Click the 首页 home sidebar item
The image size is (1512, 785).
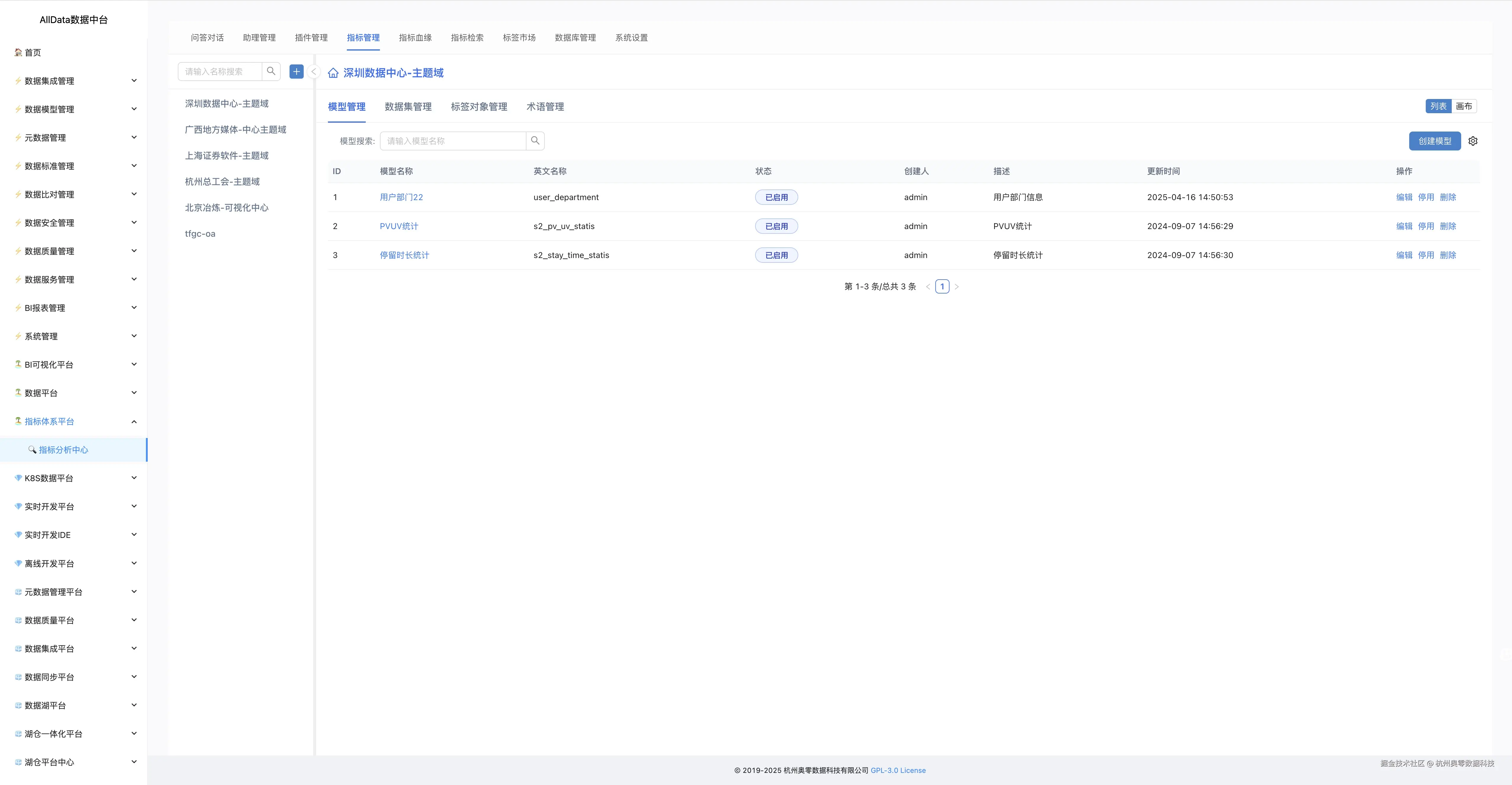click(33, 53)
